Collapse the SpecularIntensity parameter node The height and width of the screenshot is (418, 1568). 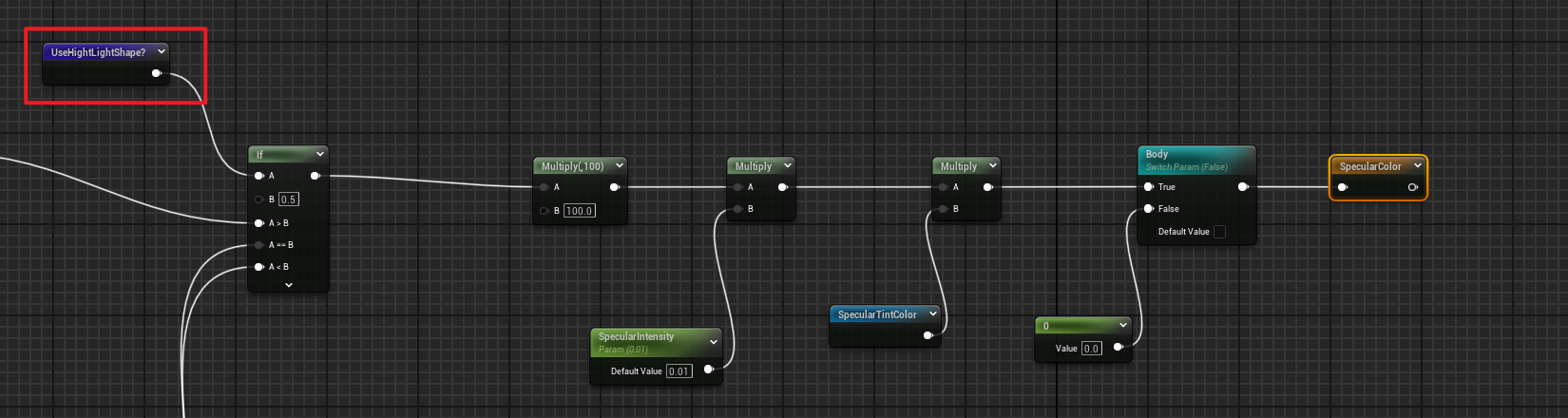coord(714,342)
